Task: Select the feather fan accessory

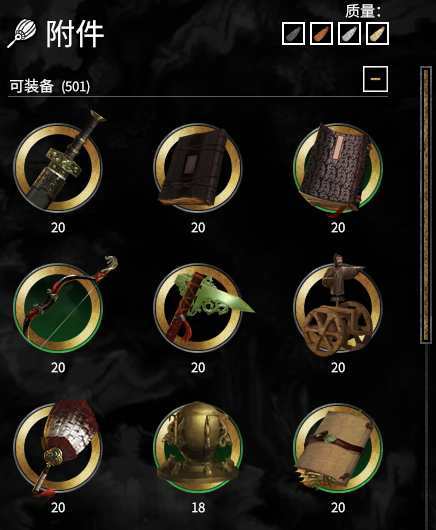Action: [x=58, y=447]
